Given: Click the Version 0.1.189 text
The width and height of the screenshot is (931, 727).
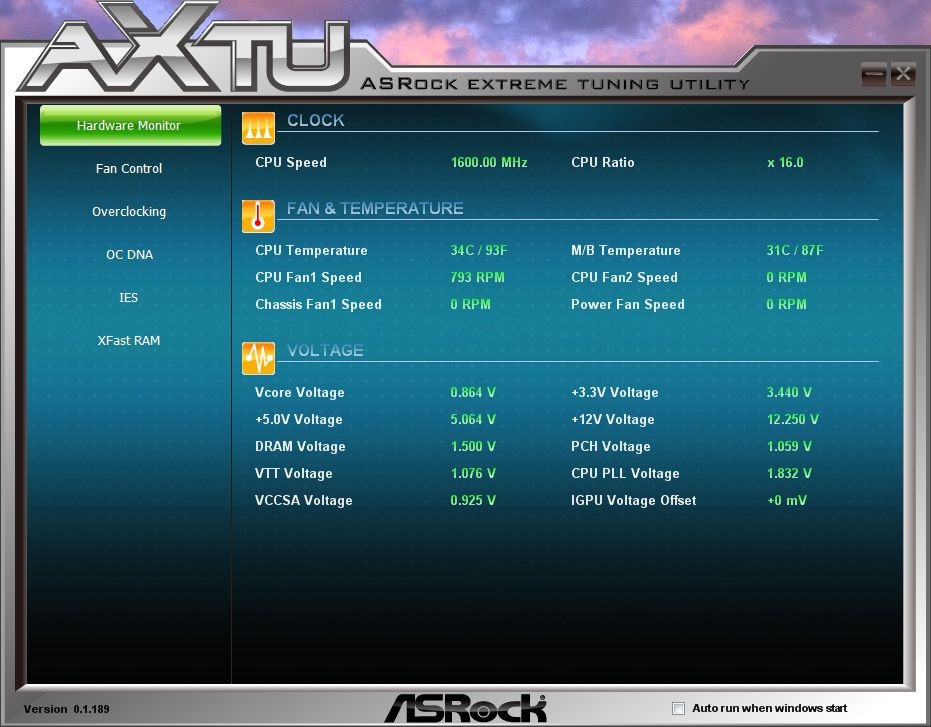Looking at the screenshot, I should [66, 709].
